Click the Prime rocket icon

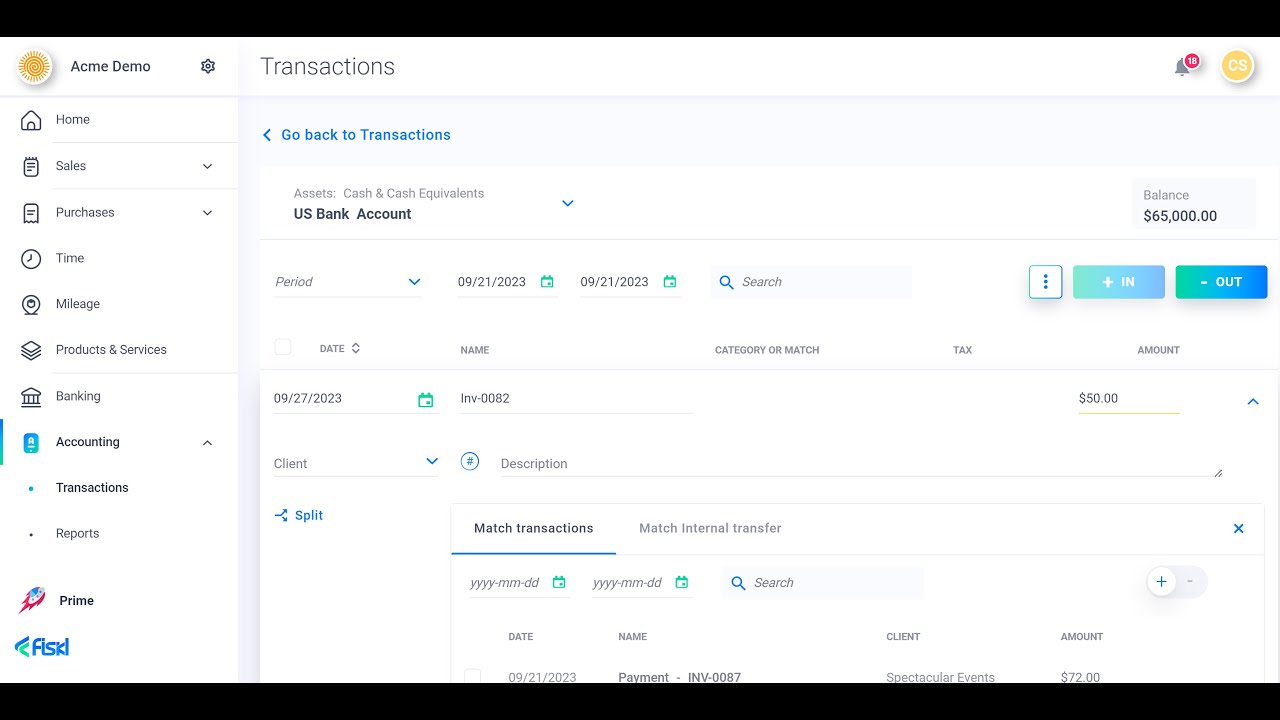(32, 600)
